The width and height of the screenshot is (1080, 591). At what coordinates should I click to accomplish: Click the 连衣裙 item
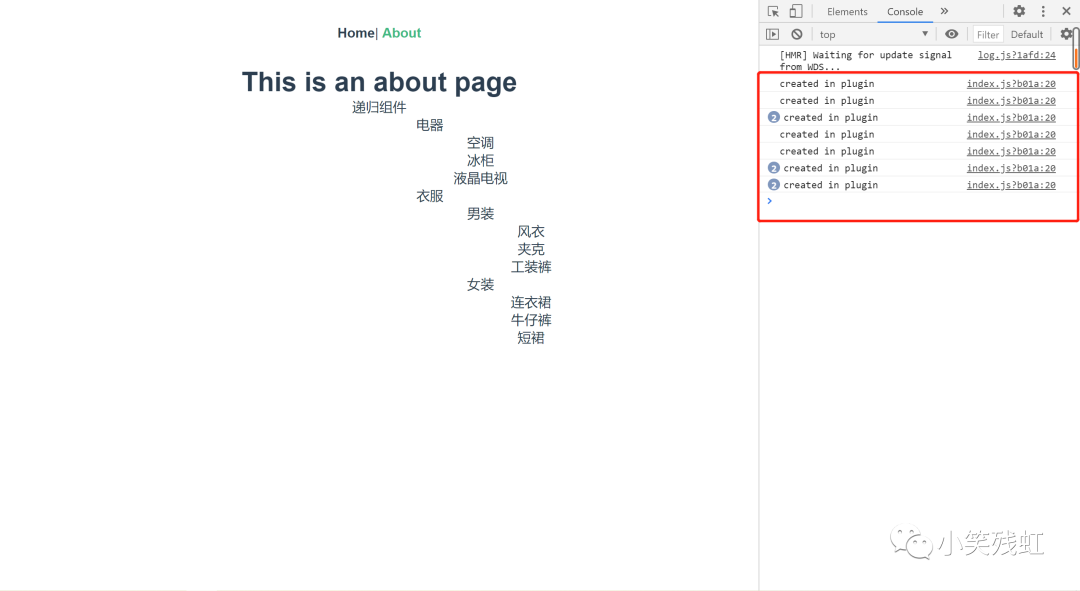[530, 303]
